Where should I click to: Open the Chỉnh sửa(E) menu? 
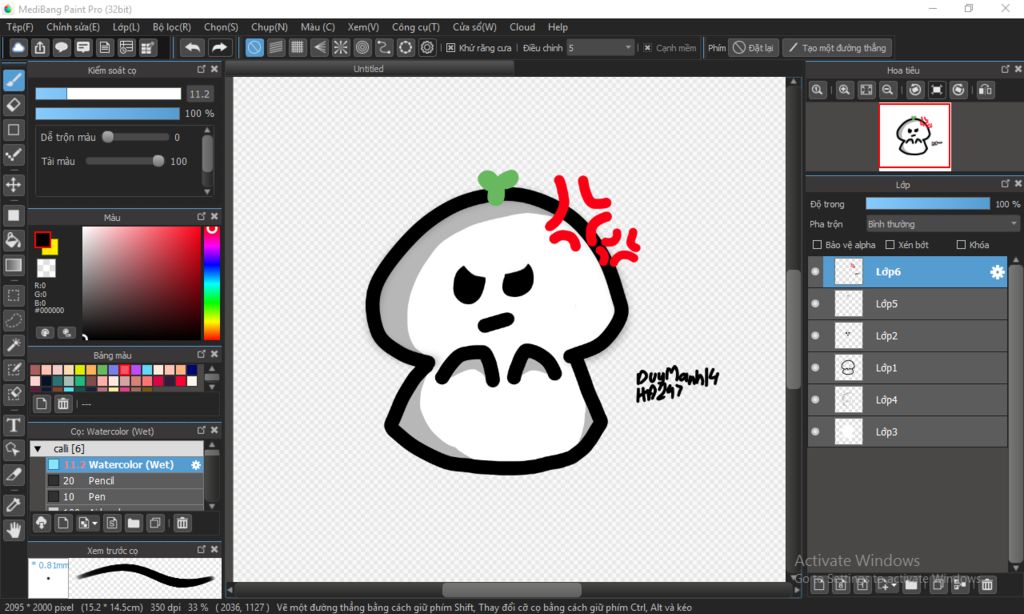73,27
